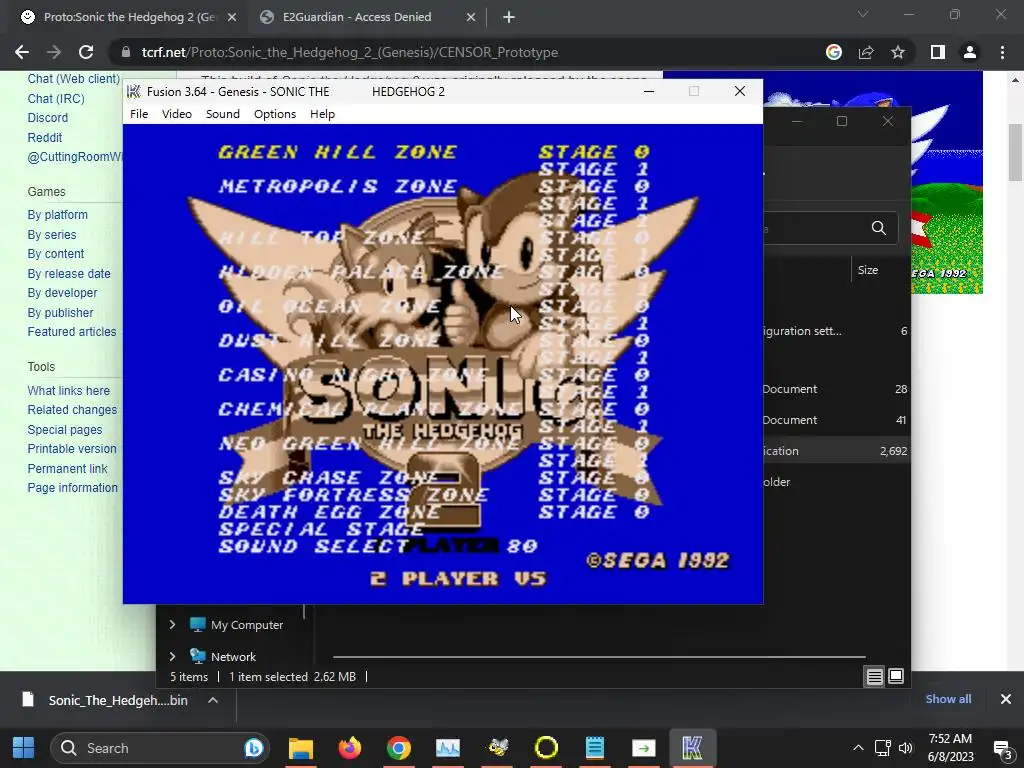The height and width of the screenshot is (768, 1024).
Task: Switch to the Proto:Sonic the Hedgehog 2 tab
Action: 129,17
